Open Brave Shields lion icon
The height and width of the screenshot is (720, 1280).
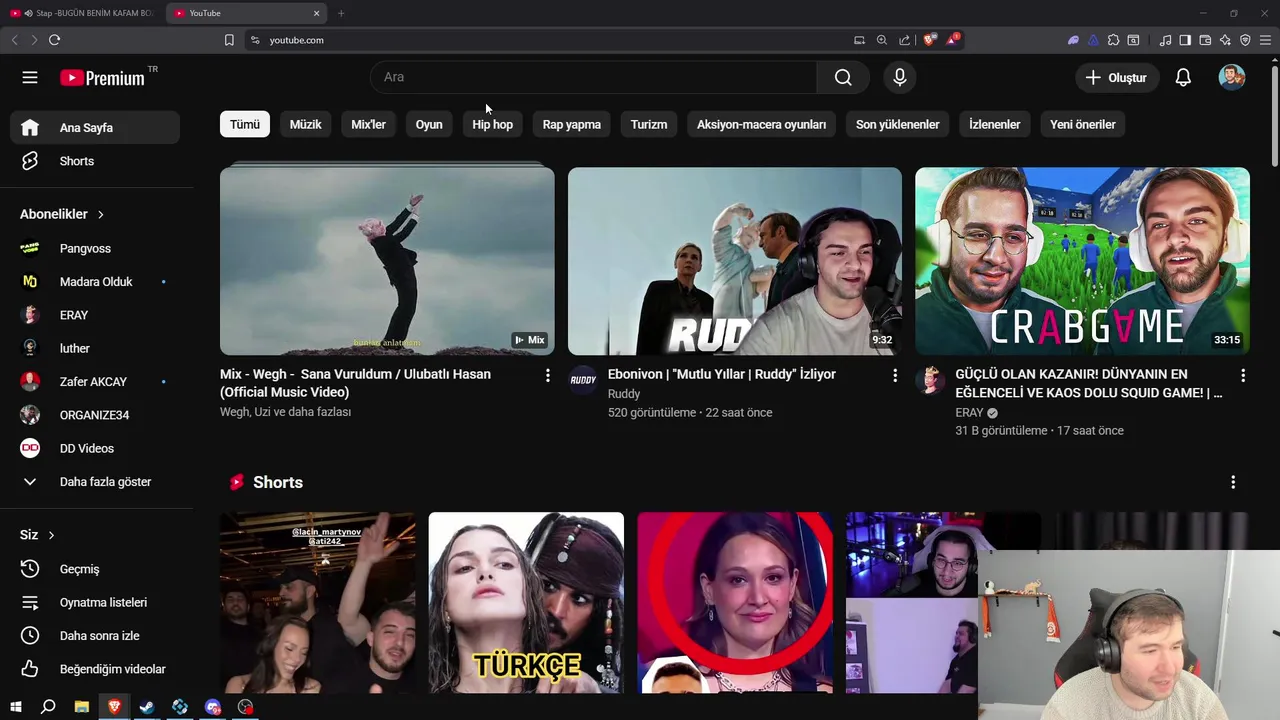[x=929, y=40]
